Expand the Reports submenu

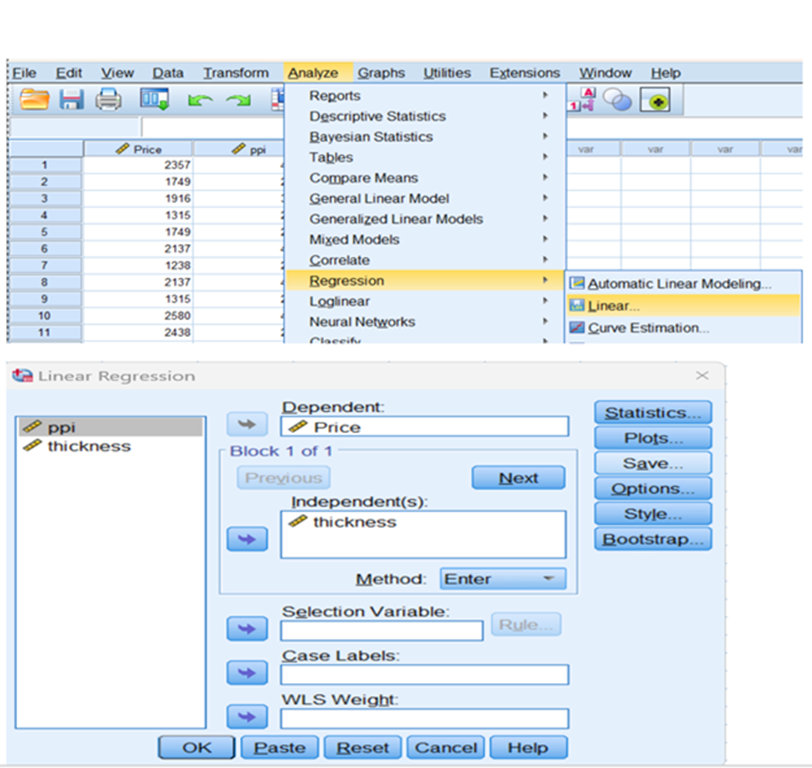(425, 96)
